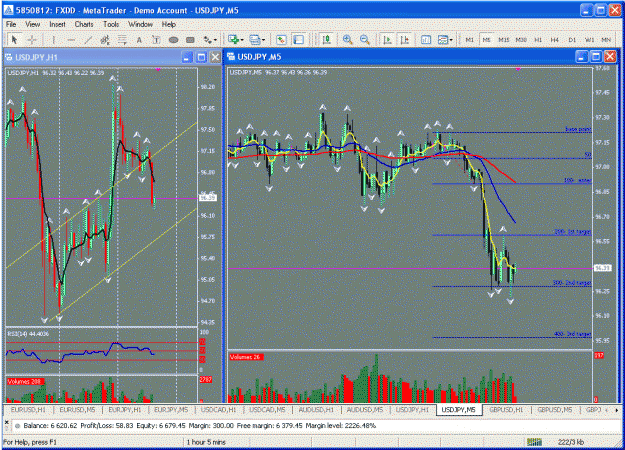Pick the horizontal line tool
Screen dimensions: 625x450
click(71, 39)
